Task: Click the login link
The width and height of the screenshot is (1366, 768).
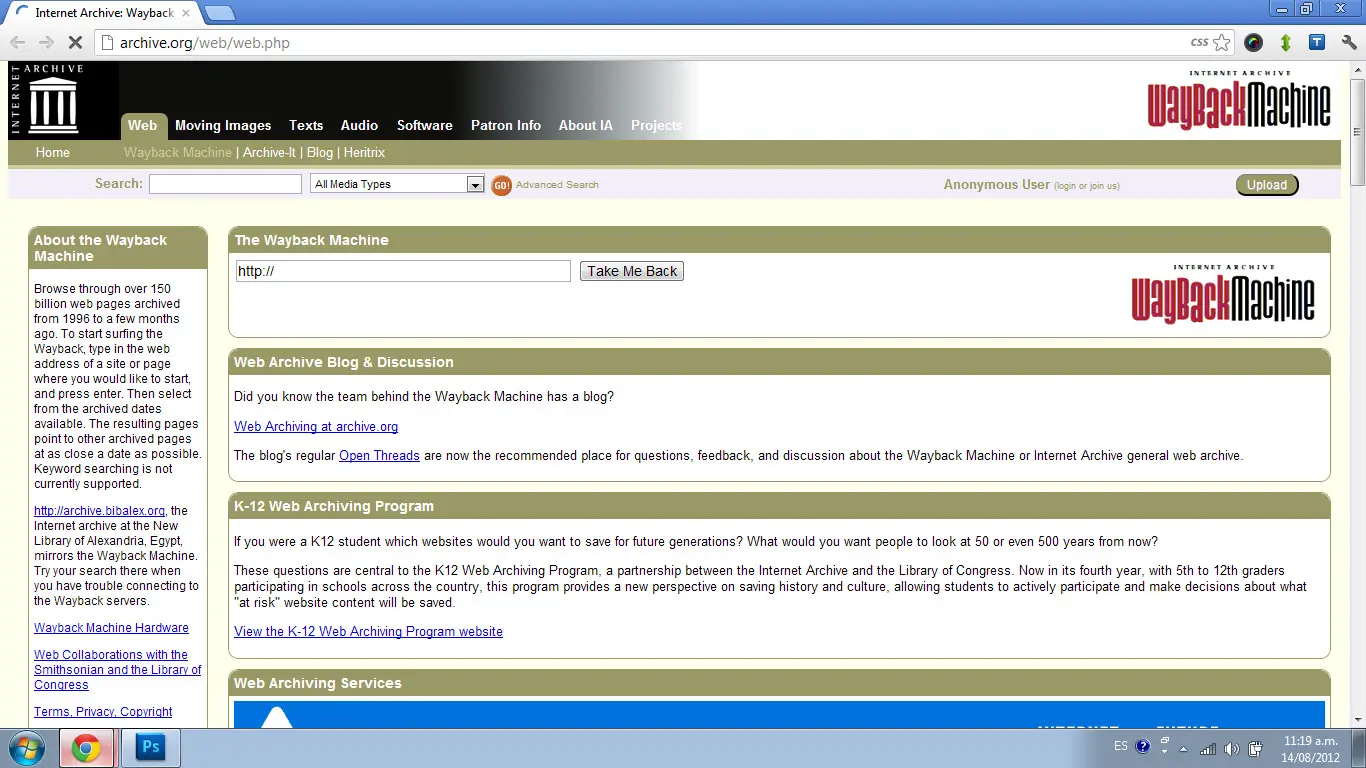Action: pyautogui.click(x=1066, y=186)
